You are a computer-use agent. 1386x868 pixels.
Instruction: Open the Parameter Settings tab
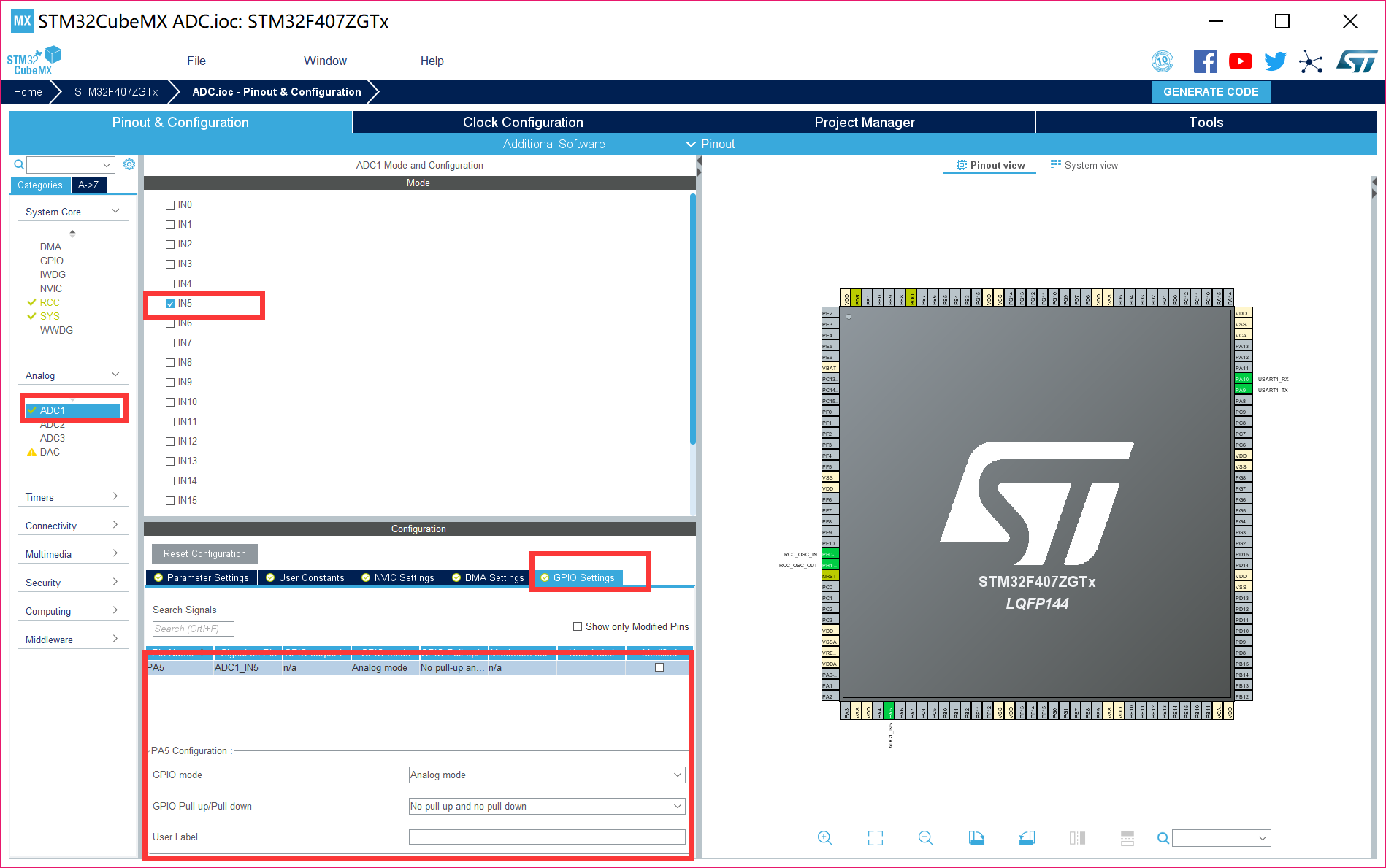(201, 577)
